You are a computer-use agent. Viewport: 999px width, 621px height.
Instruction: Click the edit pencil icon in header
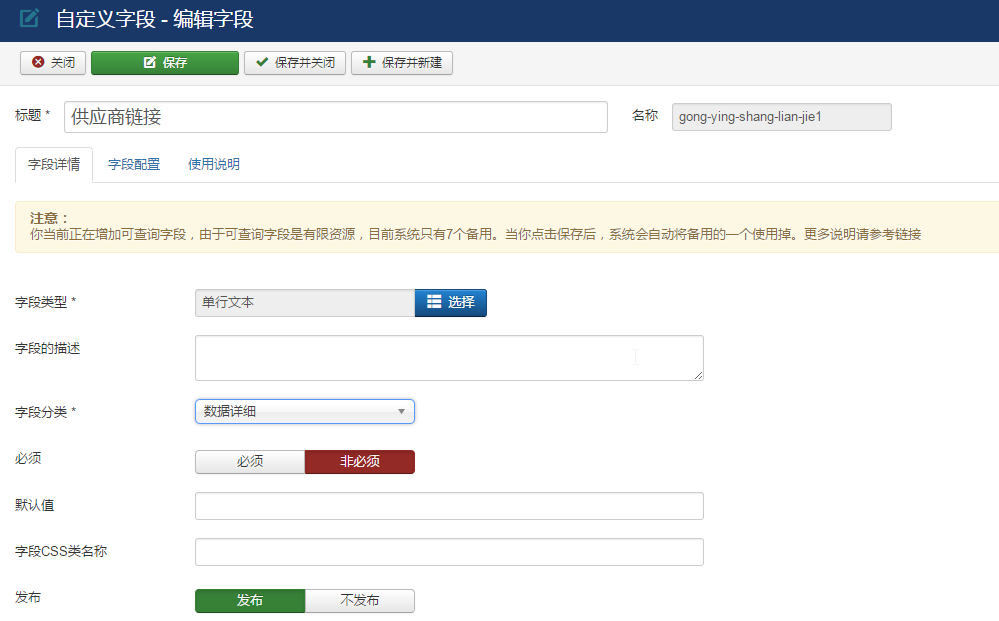30,18
